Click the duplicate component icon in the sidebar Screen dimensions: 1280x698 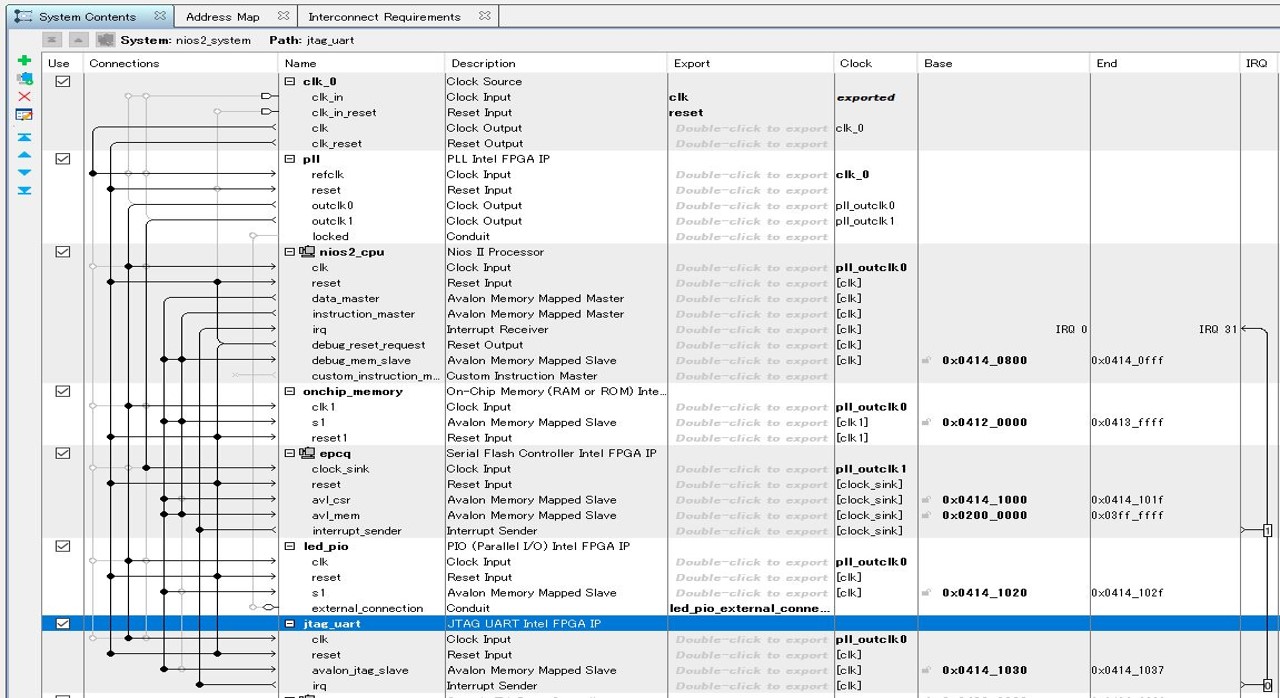pos(22,79)
